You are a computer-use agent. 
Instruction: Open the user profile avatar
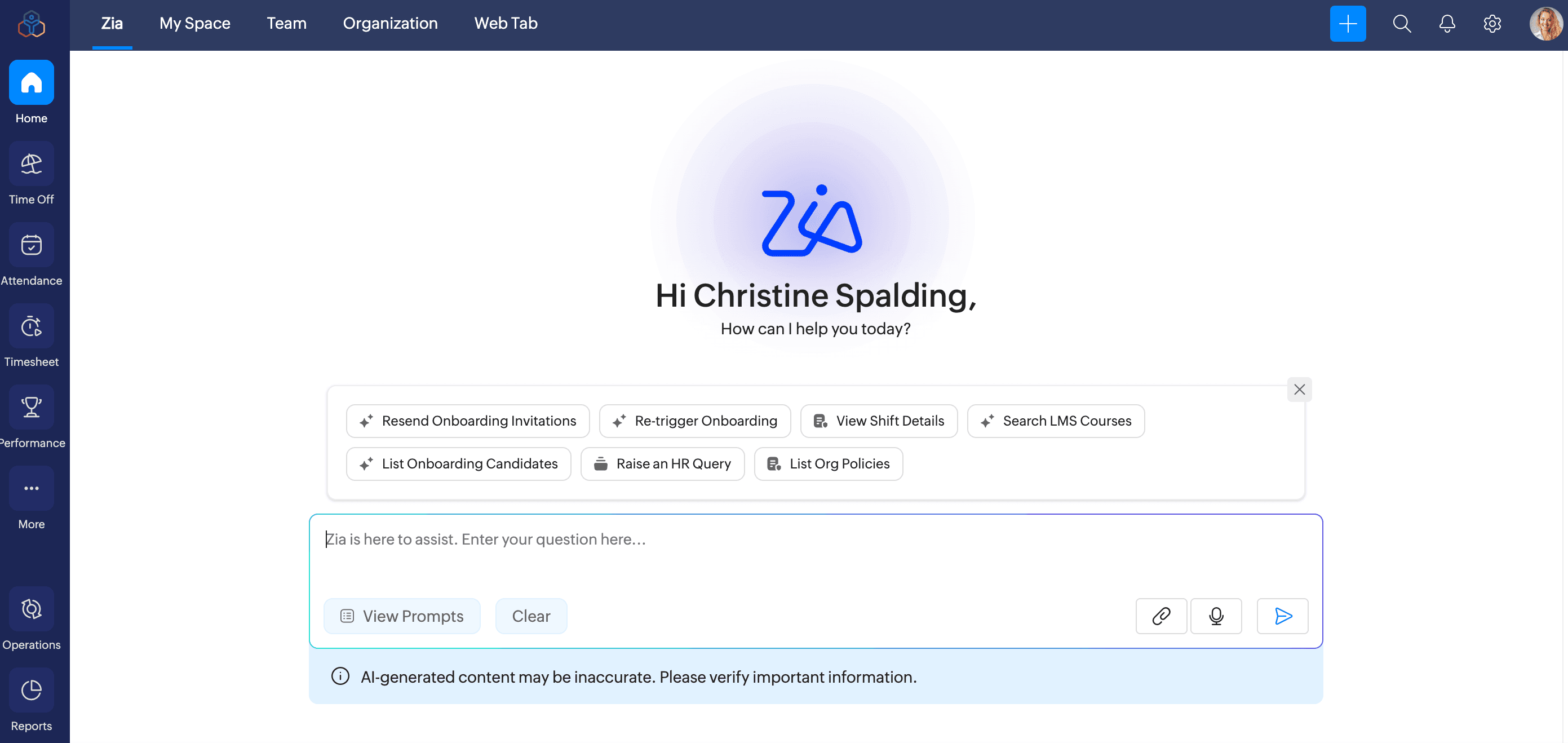(1545, 24)
